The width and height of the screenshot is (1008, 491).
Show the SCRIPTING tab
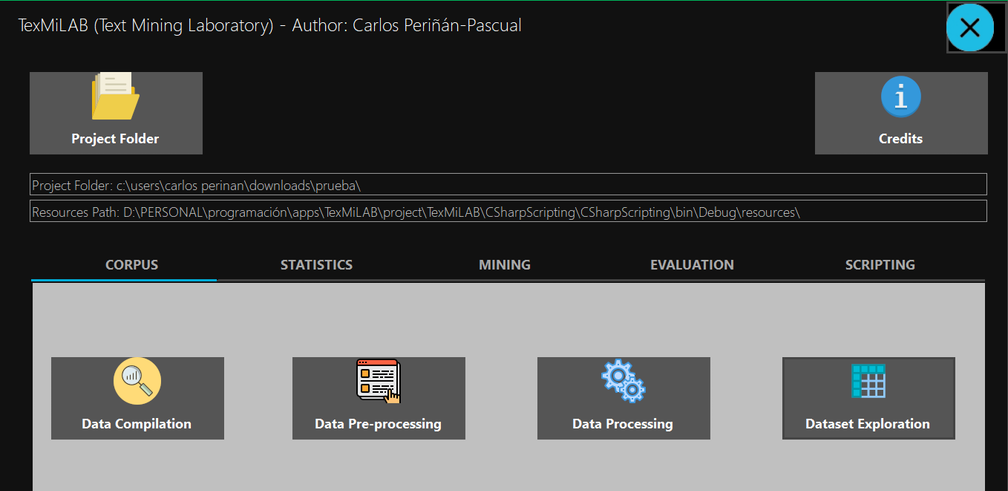click(880, 265)
